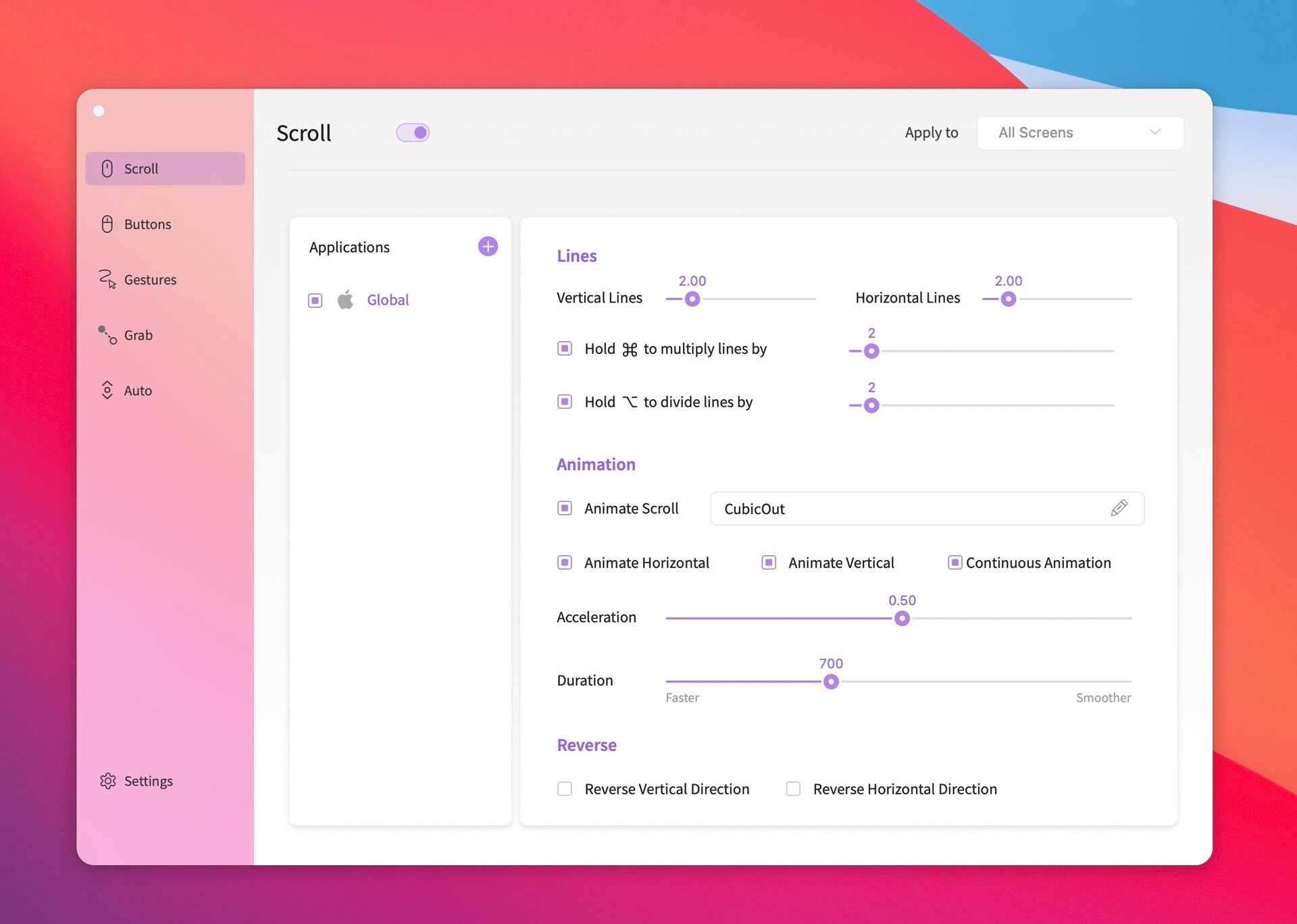Screen dimensions: 1297x924
Task: Click the Faster label under Duration
Action: click(682, 698)
